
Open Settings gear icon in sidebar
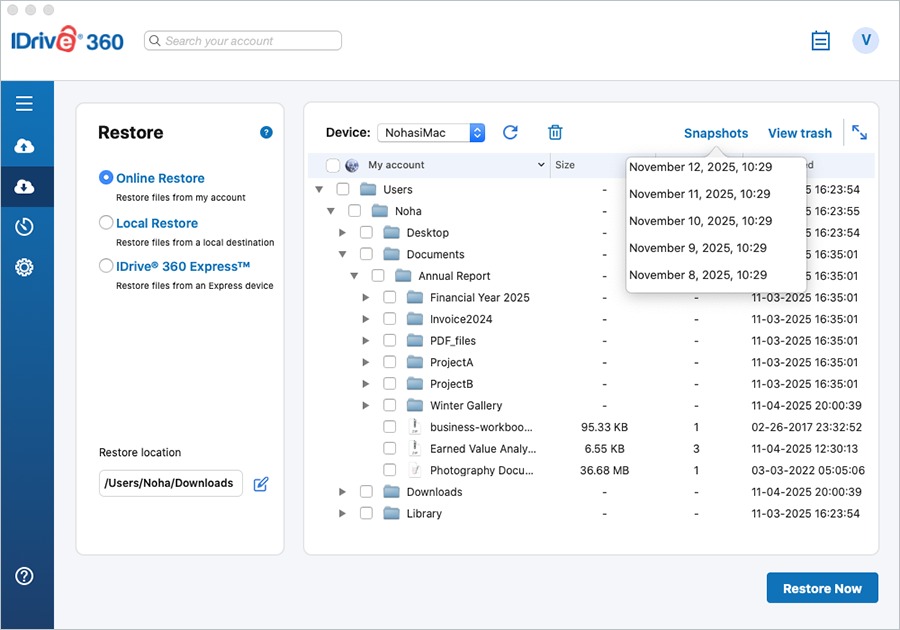[x=24, y=267]
